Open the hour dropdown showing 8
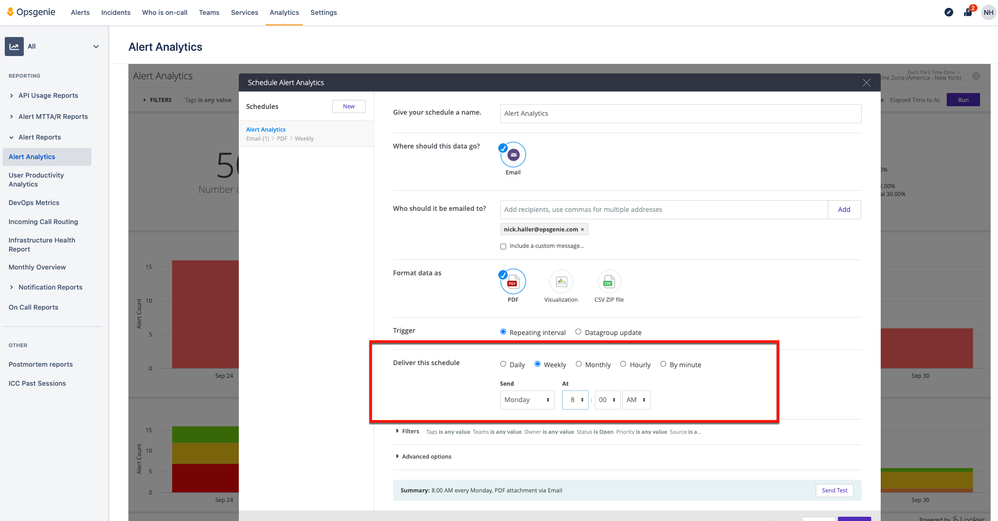The width and height of the screenshot is (998, 521). [575, 400]
